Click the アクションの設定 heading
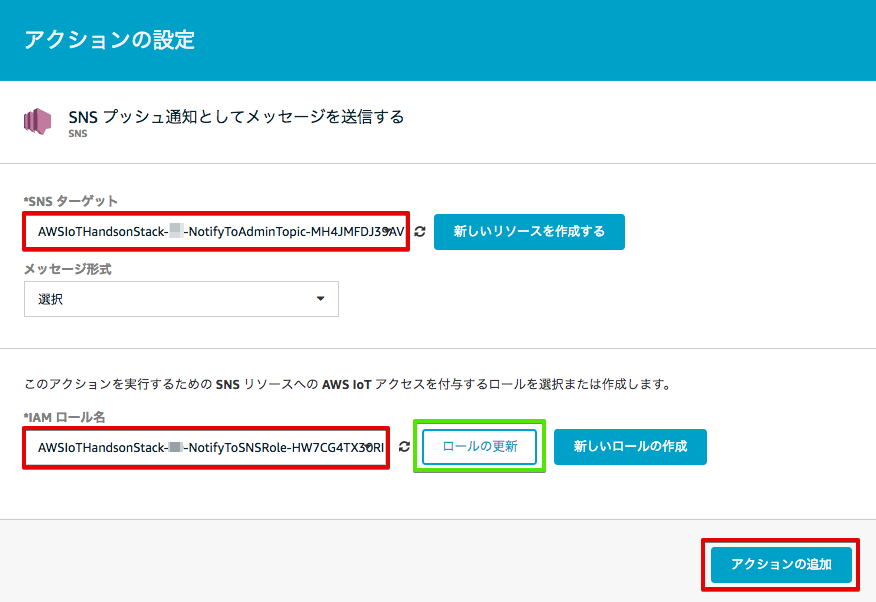876x602 pixels. [x=110, y=40]
